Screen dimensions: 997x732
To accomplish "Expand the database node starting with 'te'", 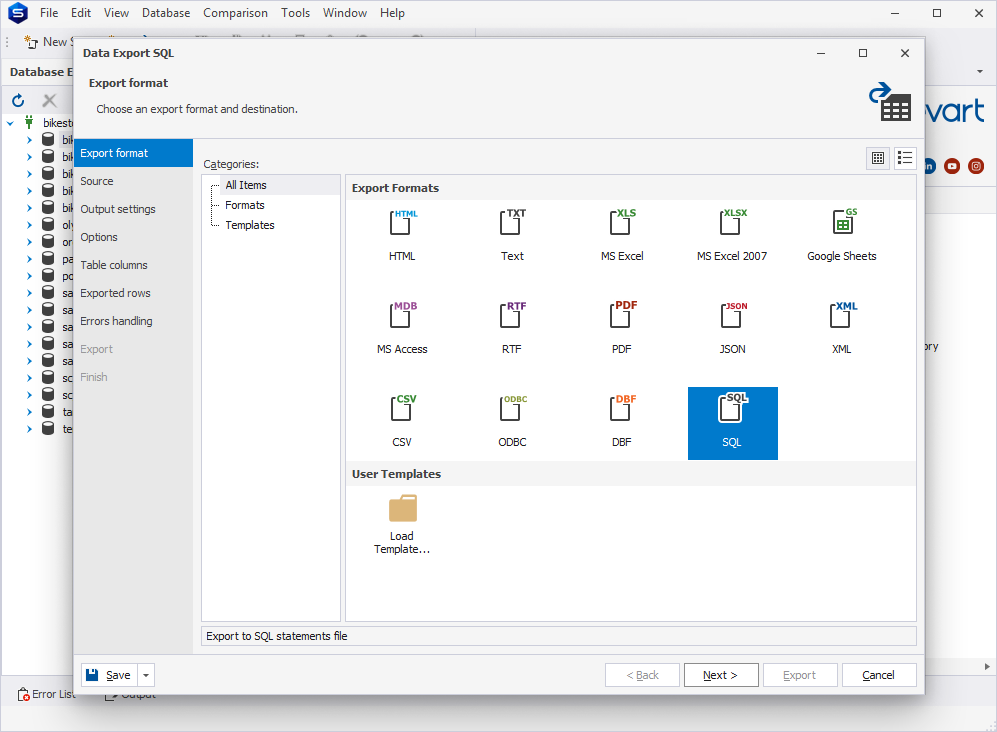I will pos(29,429).
